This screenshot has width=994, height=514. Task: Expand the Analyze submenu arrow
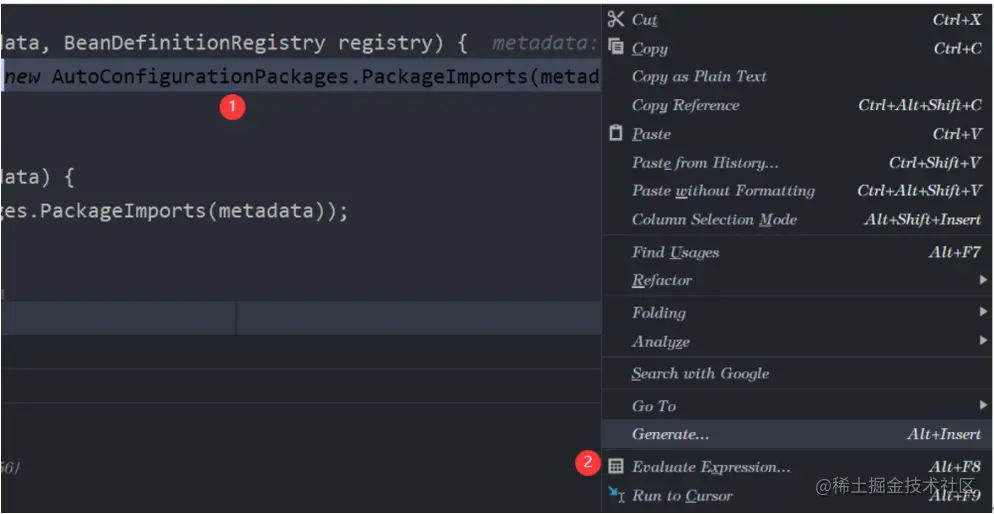[983, 341]
